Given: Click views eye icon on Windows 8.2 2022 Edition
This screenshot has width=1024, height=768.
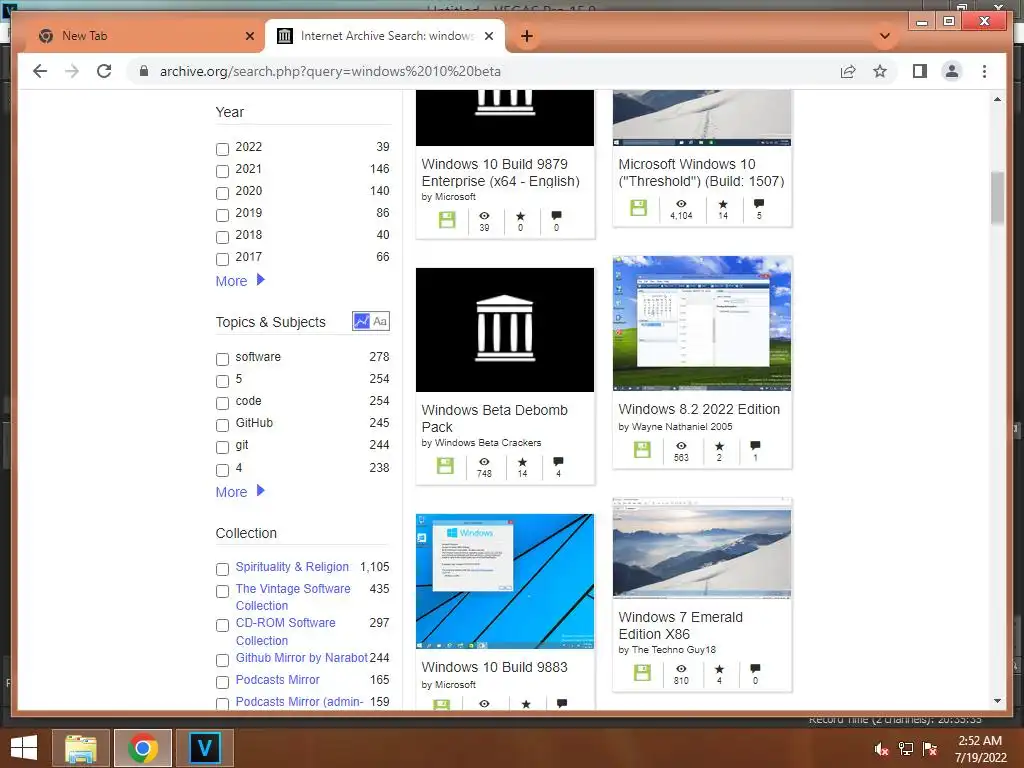Looking at the screenshot, I should point(681,445).
